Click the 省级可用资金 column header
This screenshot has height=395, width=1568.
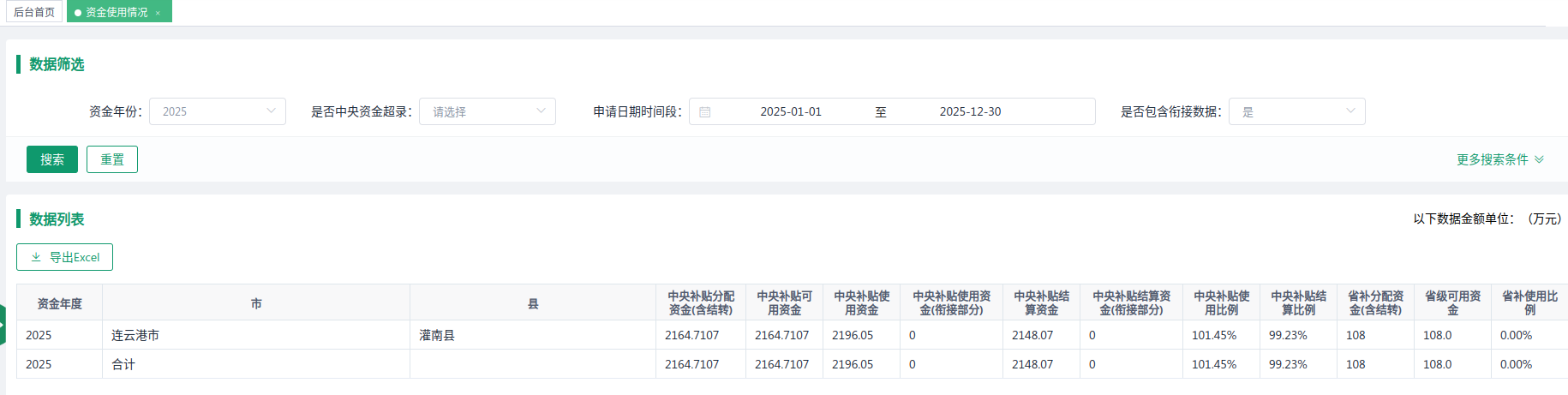point(1452,302)
